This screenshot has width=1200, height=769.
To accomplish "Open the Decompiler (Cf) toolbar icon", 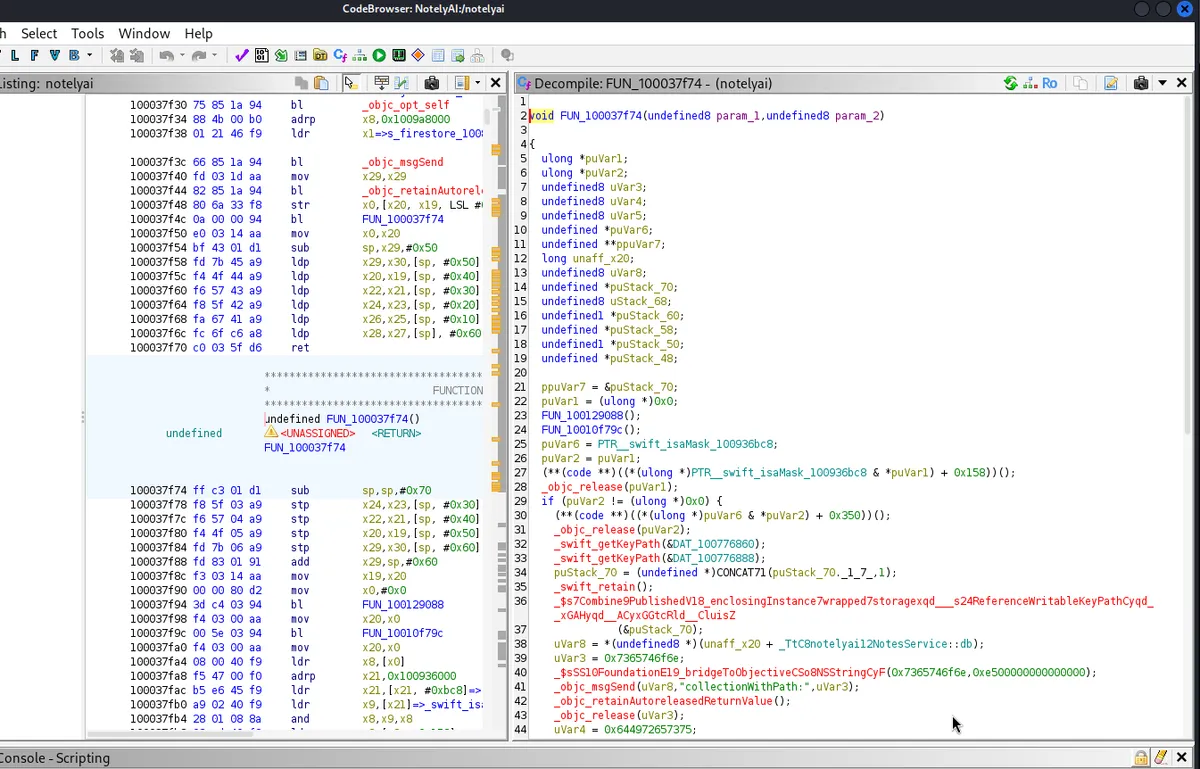I will pyautogui.click(x=340, y=55).
